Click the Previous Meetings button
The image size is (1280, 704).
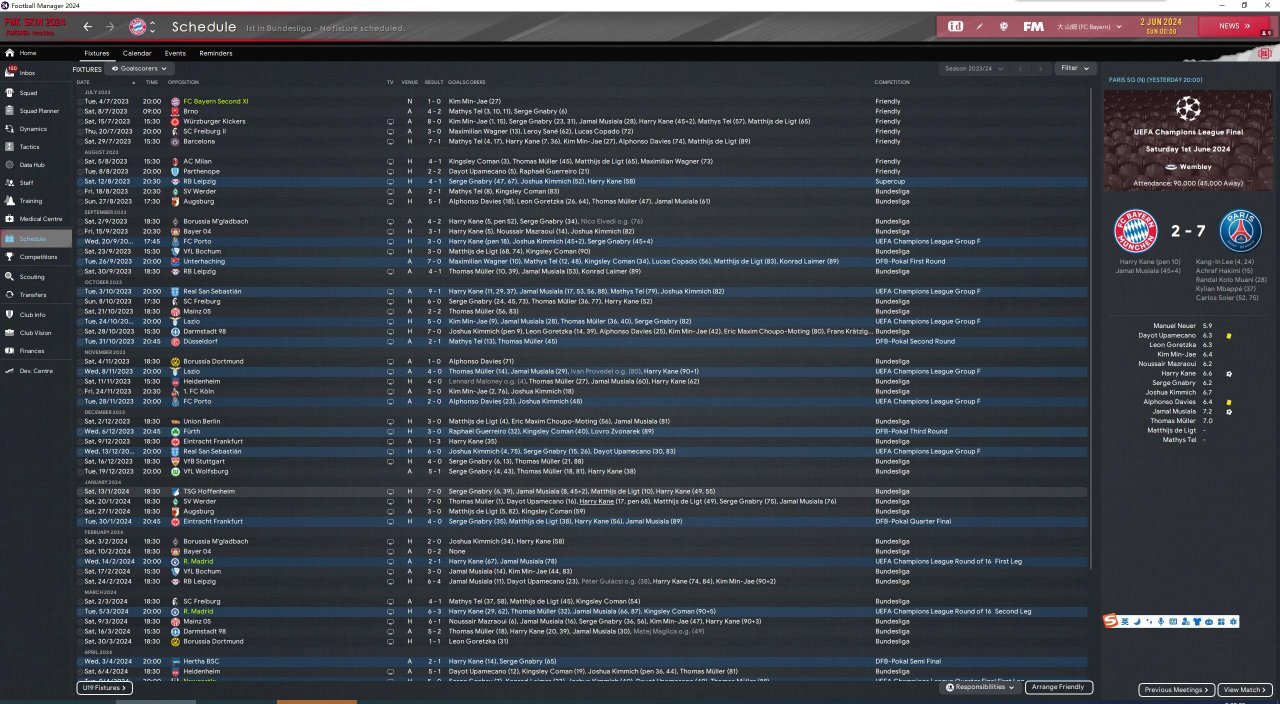point(1177,690)
